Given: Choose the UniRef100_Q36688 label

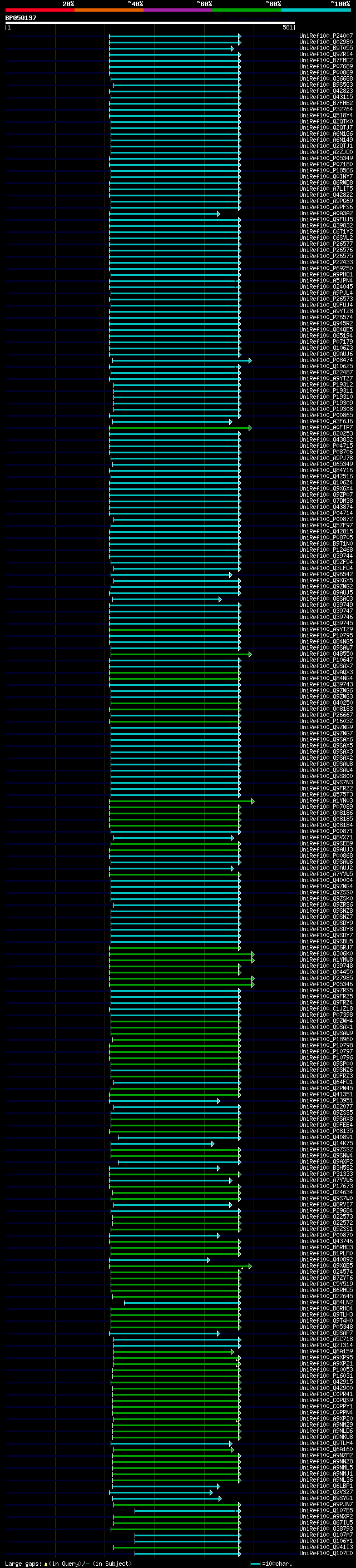Looking at the screenshot, I should [326, 78].
